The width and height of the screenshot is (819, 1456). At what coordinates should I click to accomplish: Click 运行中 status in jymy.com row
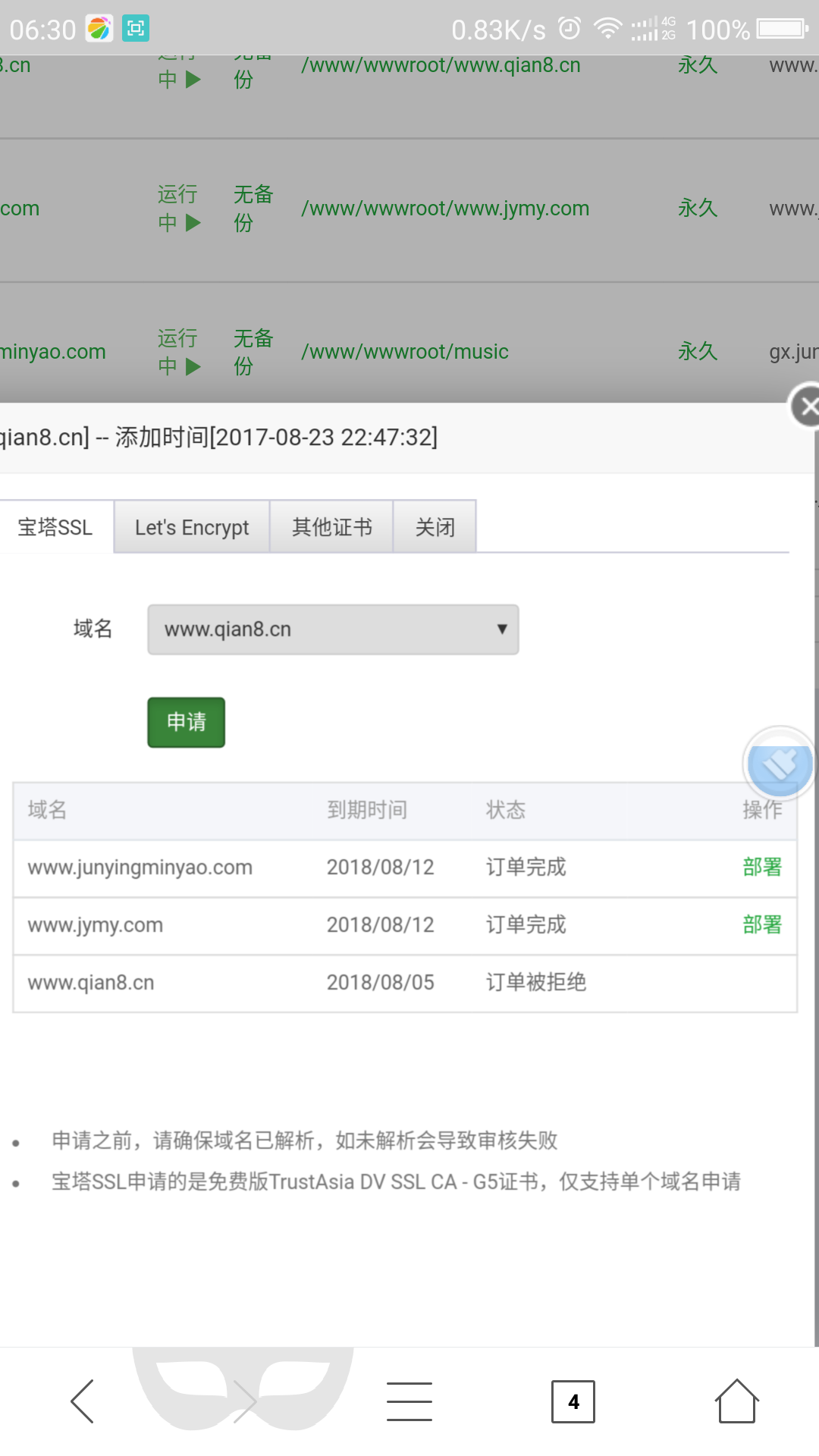click(x=178, y=209)
